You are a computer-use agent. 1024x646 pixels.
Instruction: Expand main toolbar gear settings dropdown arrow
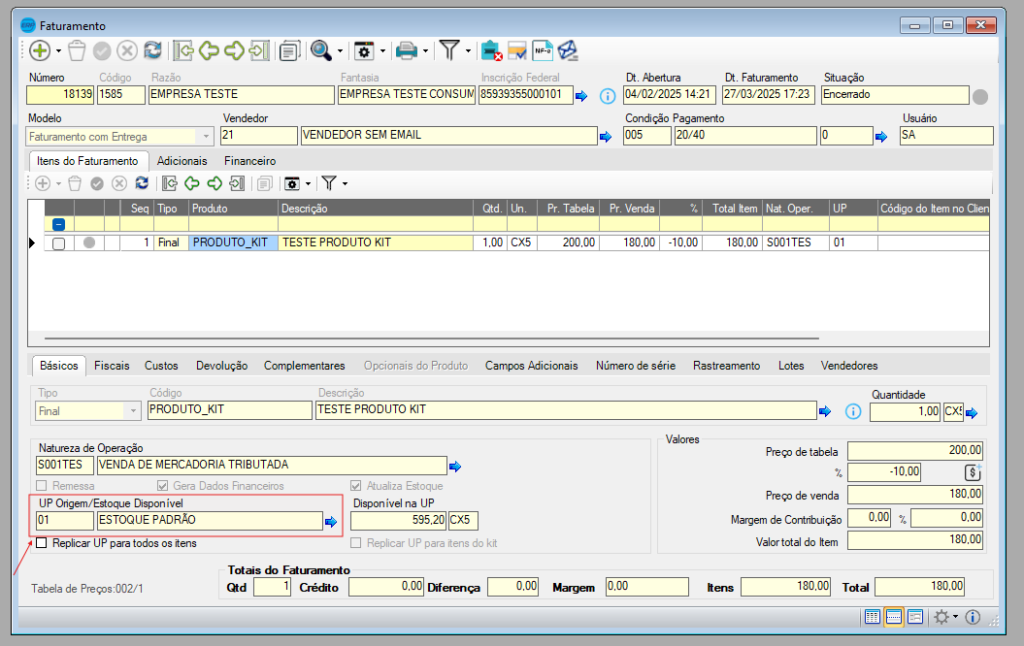pos(382,51)
